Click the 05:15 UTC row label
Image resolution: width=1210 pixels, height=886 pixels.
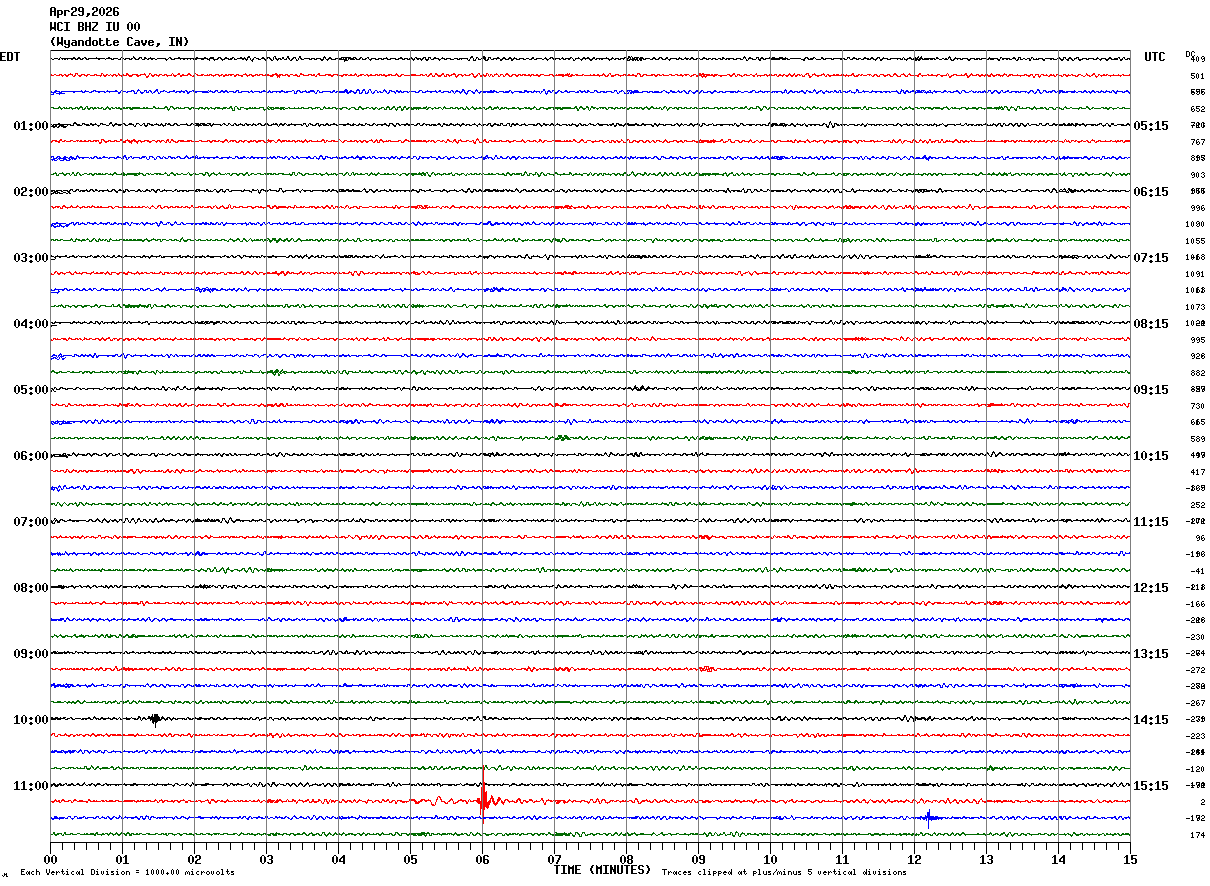[x=1150, y=126]
